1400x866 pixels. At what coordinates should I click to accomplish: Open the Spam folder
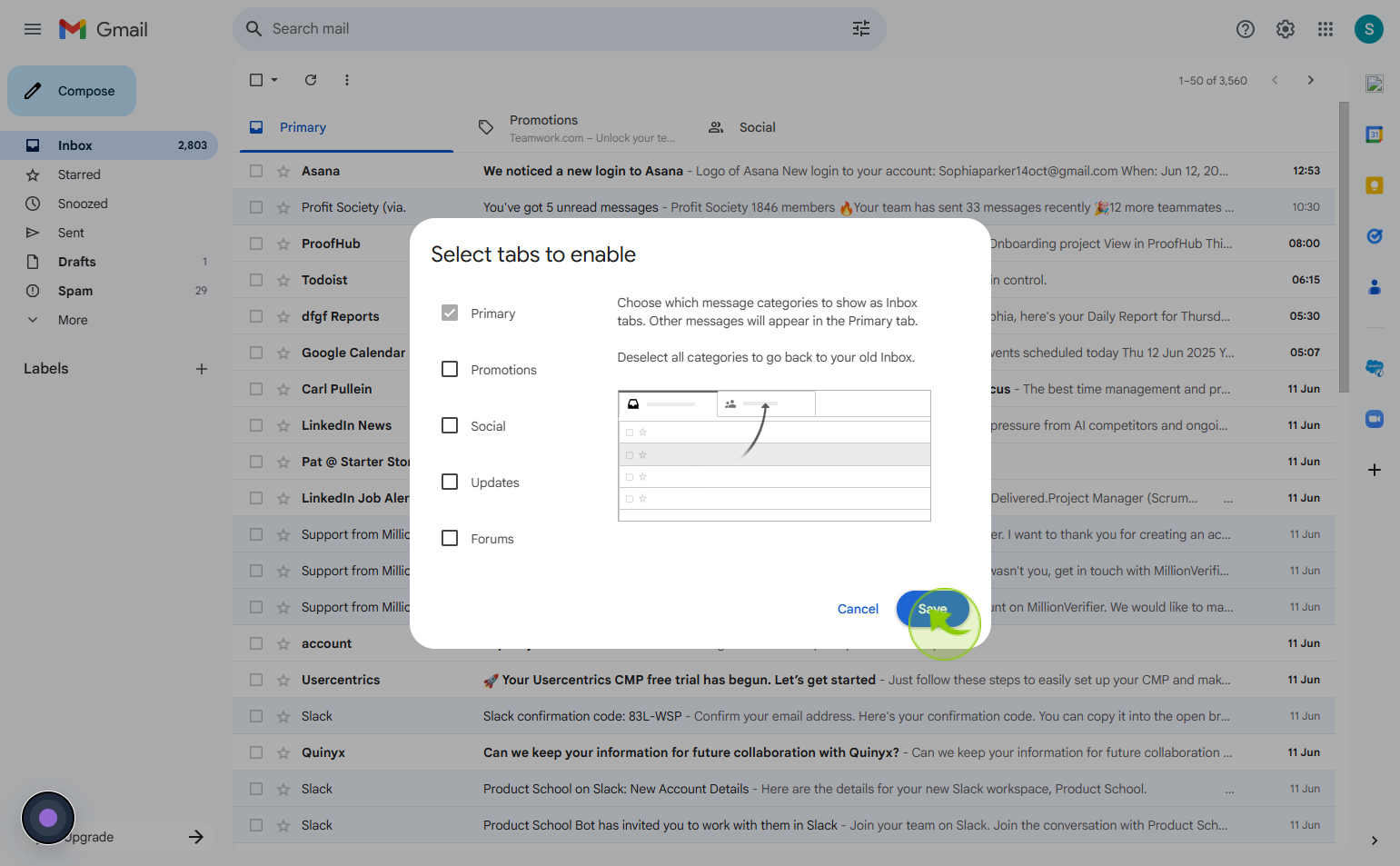pyautogui.click(x=109, y=291)
